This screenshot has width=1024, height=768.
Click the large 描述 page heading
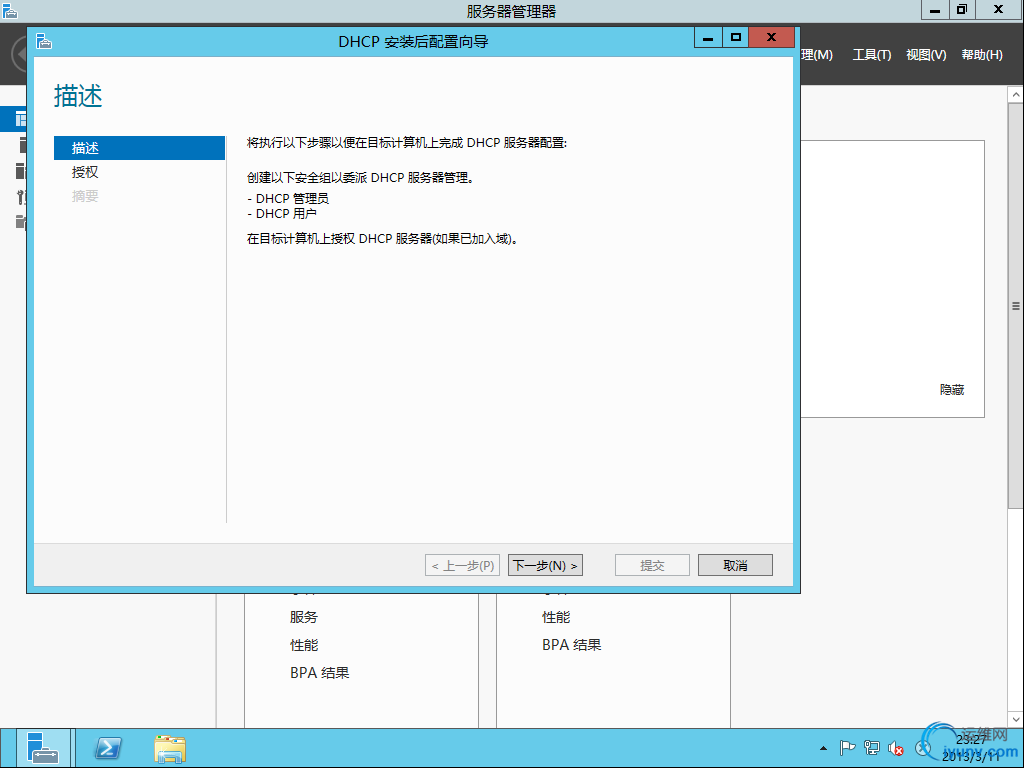tap(78, 96)
